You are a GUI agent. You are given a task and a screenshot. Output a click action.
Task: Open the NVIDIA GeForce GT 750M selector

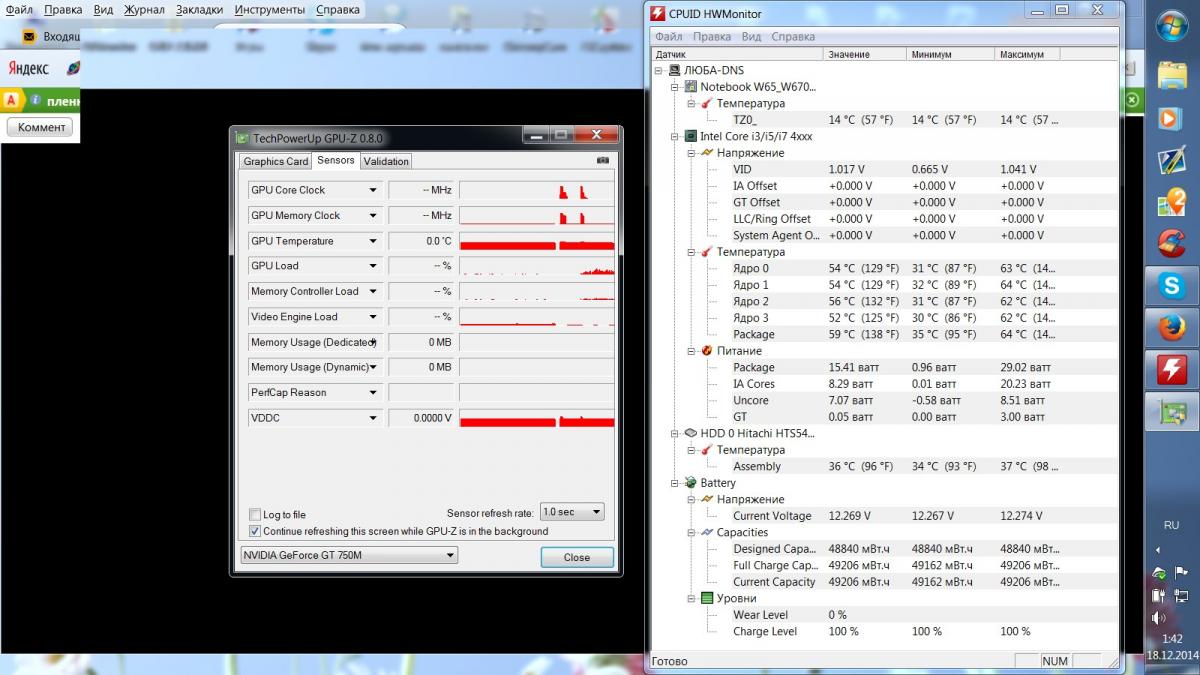coord(349,555)
